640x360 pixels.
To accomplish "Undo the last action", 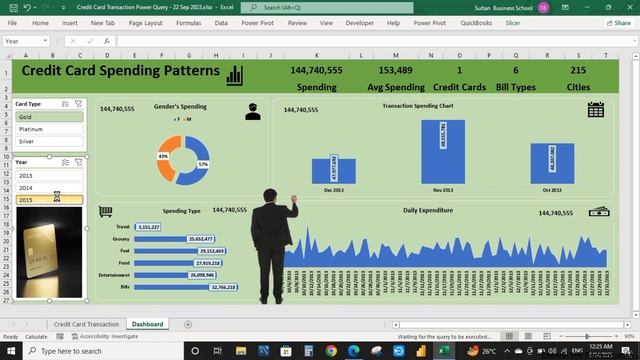I will (27, 7).
